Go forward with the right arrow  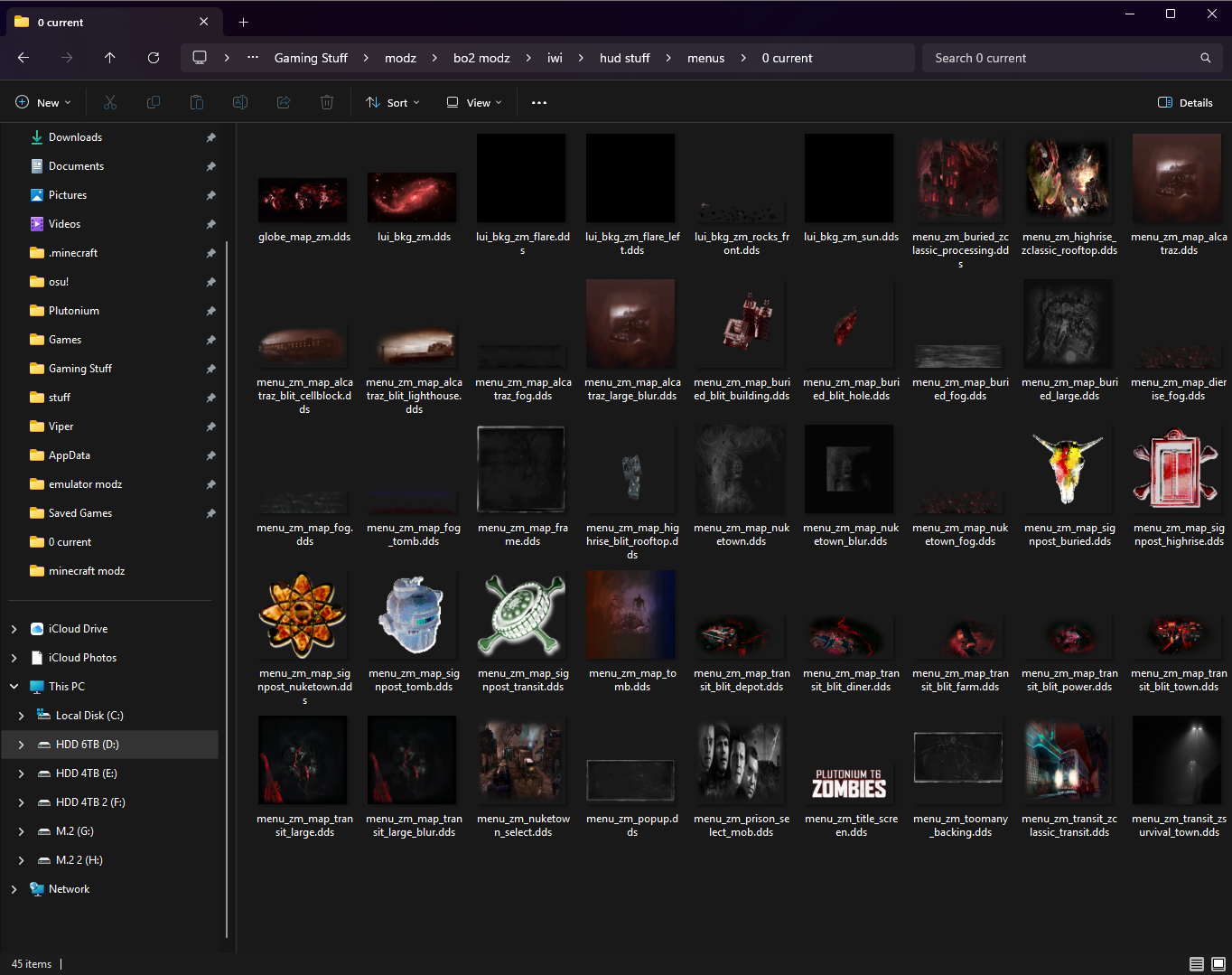point(67,58)
